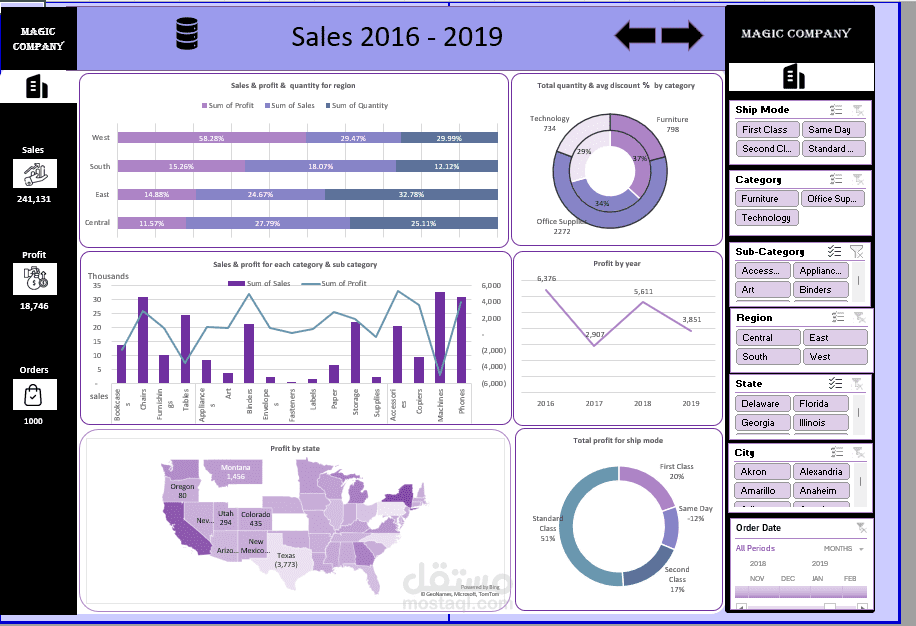This screenshot has height=626, width=916.
Task: Select Technology in Category slicer
Action: pyautogui.click(x=766, y=218)
